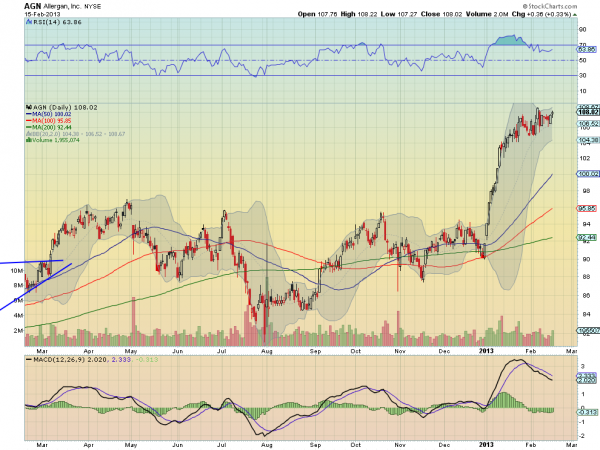Click the 86 price axis label

(585, 295)
